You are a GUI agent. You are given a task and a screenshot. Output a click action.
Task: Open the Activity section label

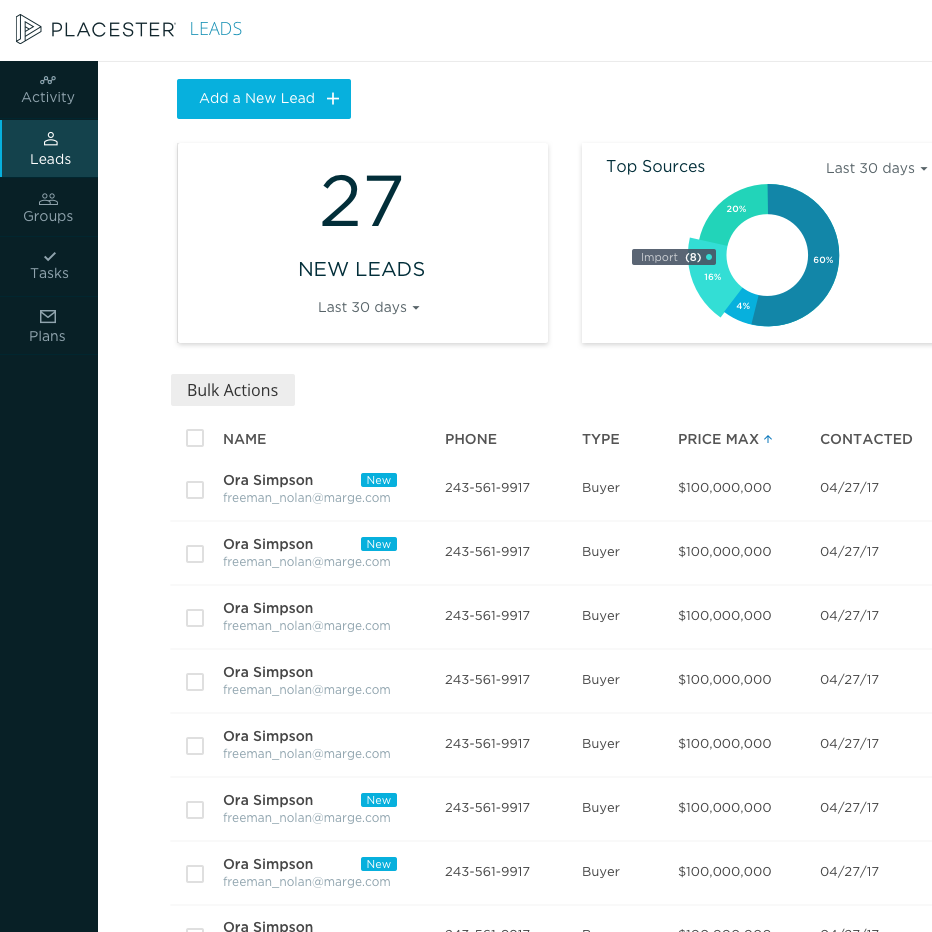(x=48, y=97)
